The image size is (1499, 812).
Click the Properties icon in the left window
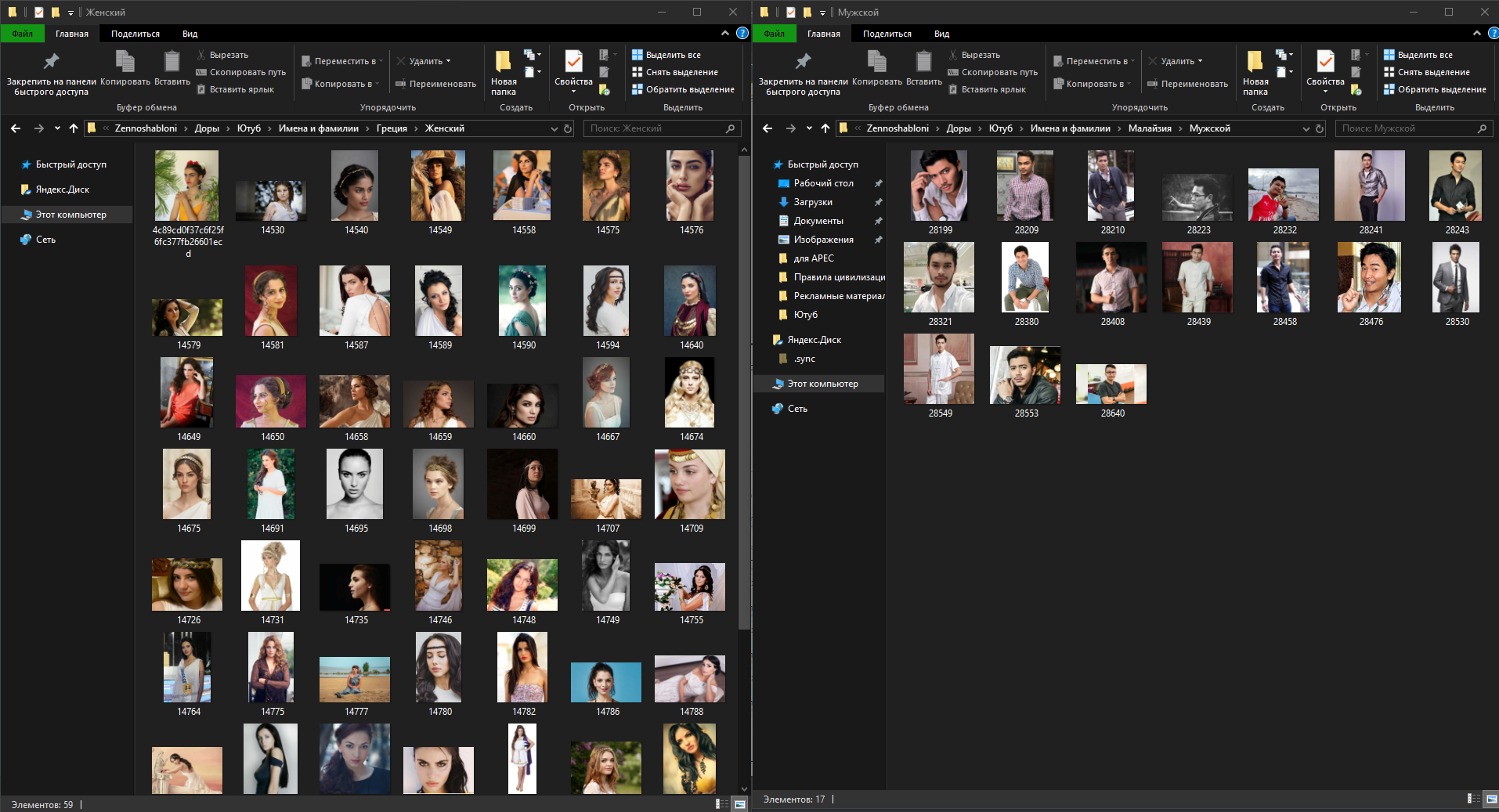point(573,63)
